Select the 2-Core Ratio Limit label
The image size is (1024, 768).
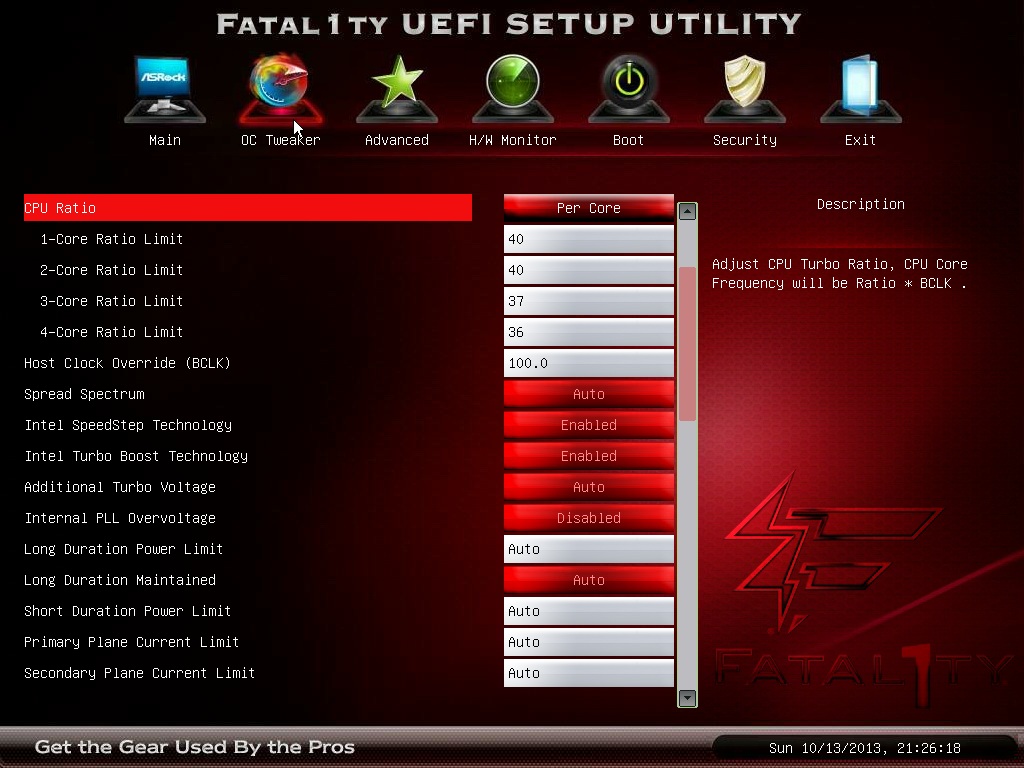pyautogui.click(x=112, y=270)
